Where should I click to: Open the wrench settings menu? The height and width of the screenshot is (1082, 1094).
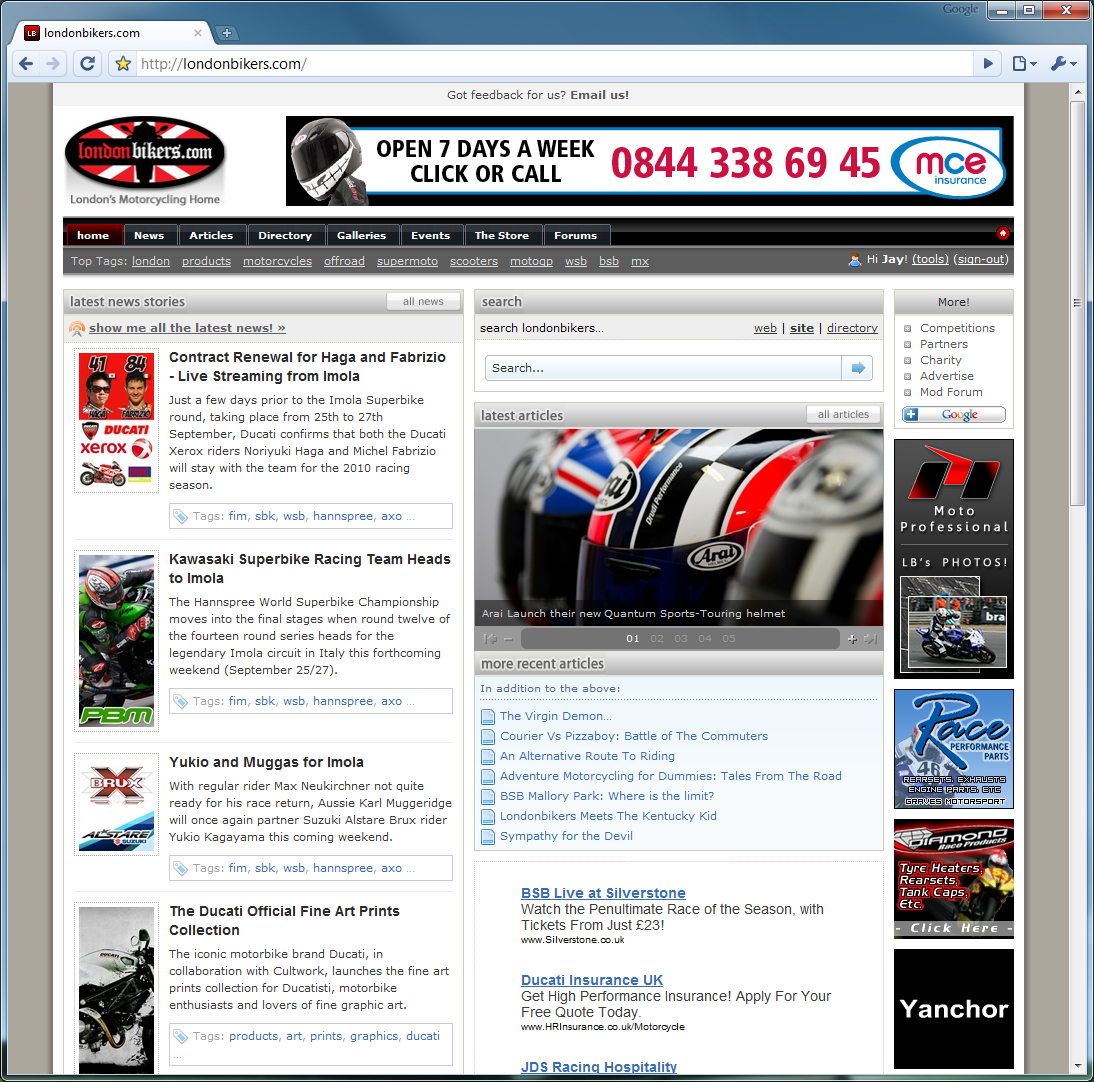[1063, 64]
